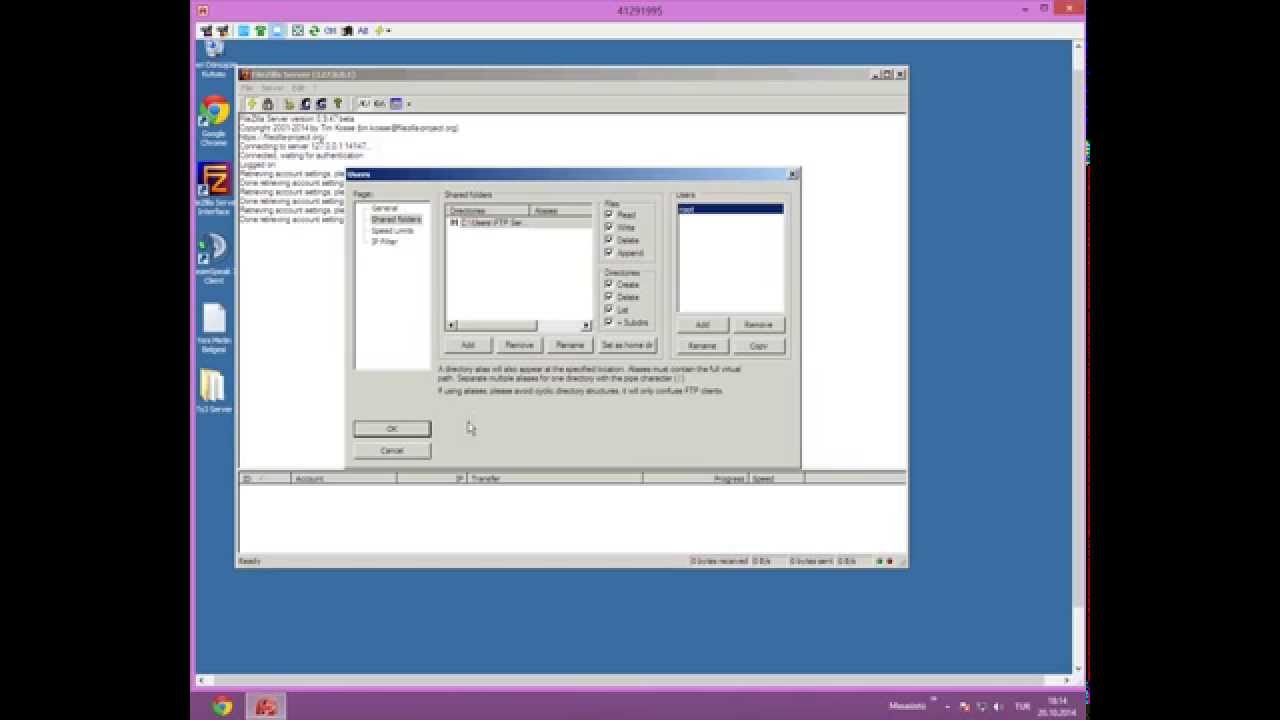Image resolution: width=1280 pixels, height=720 pixels.
Task: Select Shared folders page in the tree
Action: tap(396, 219)
